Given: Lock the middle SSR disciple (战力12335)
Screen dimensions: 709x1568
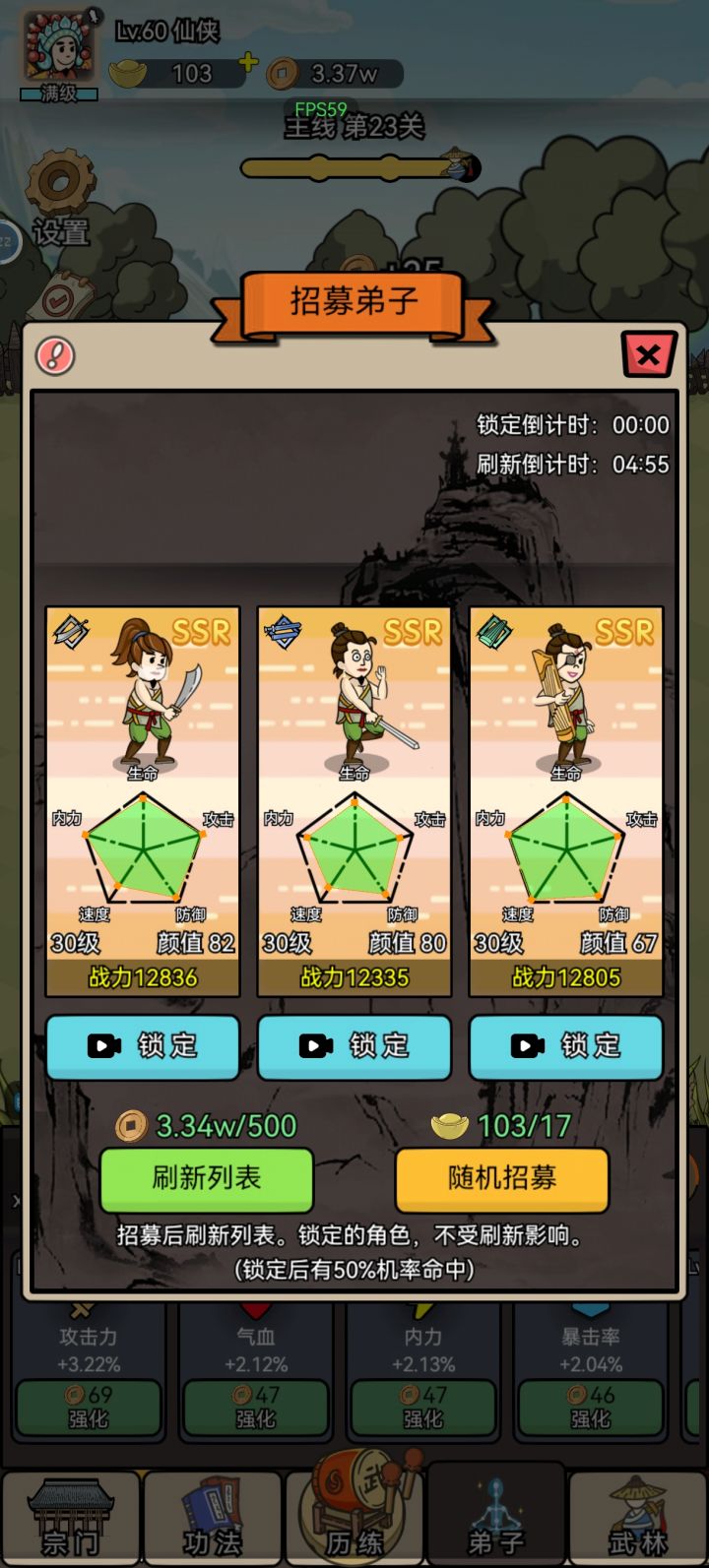Looking at the screenshot, I should click(354, 1045).
